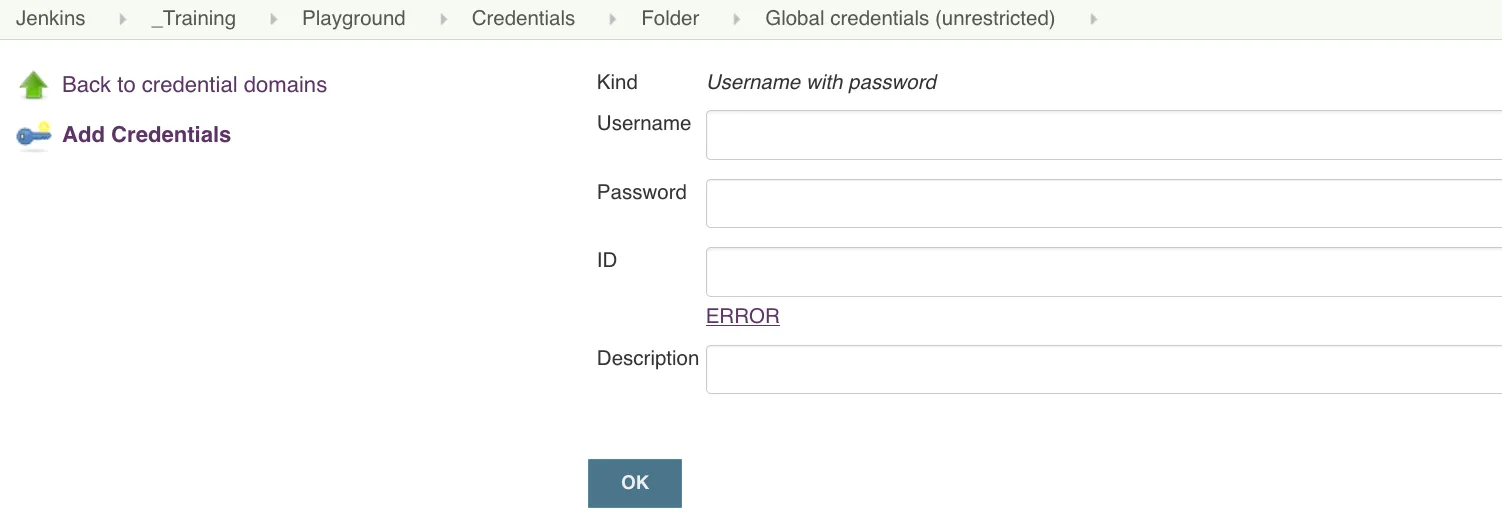1502x528 pixels.
Task: Jump to Credentials breadcrumb
Action: pos(523,19)
